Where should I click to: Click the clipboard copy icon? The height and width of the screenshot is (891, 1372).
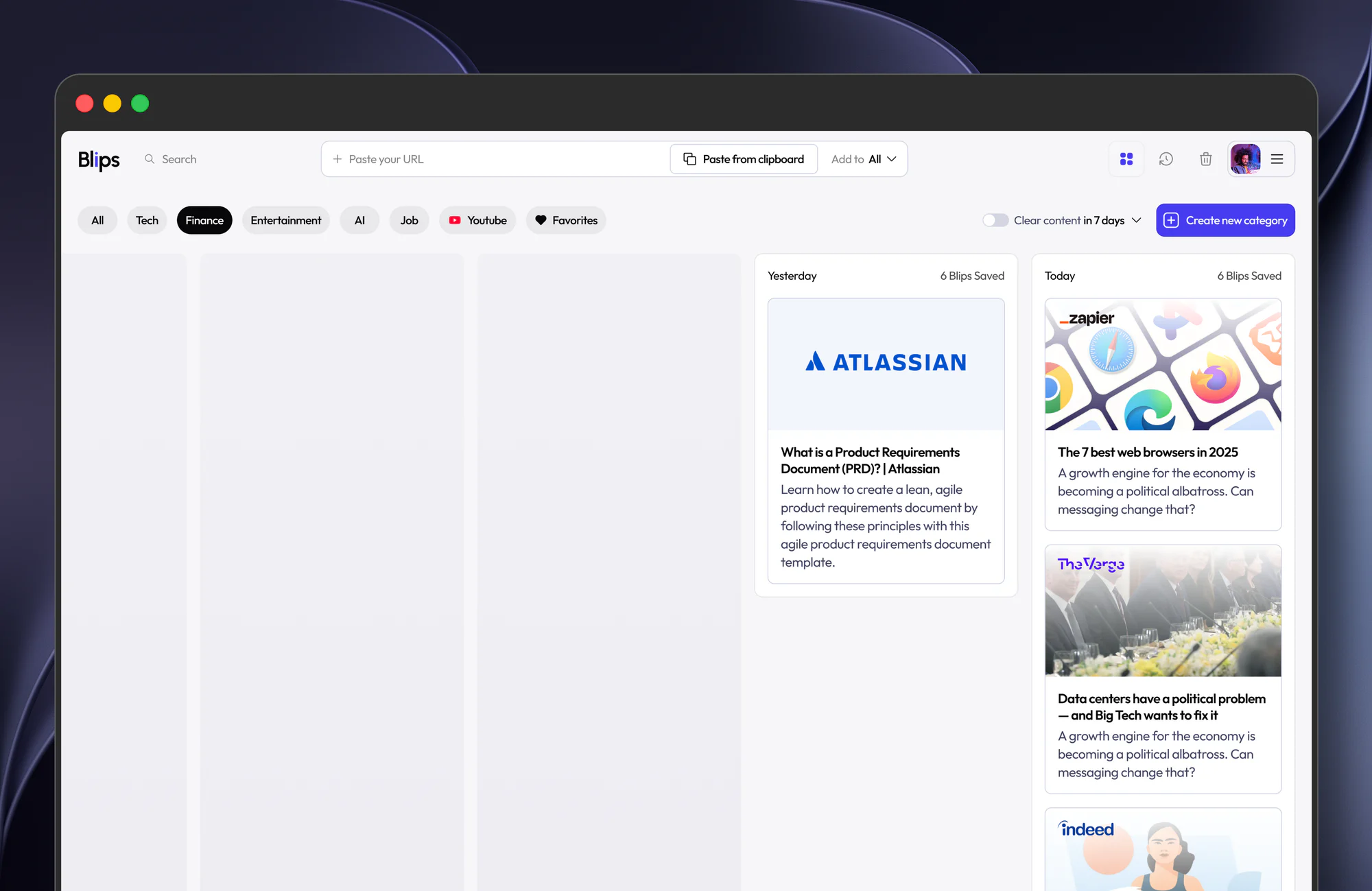coord(690,159)
